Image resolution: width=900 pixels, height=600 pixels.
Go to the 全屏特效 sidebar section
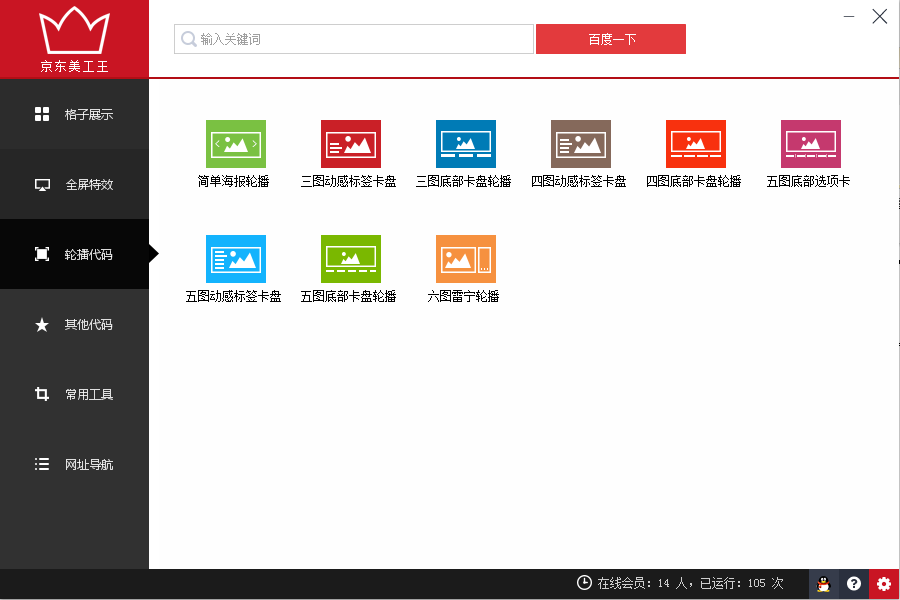coord(74,184)
